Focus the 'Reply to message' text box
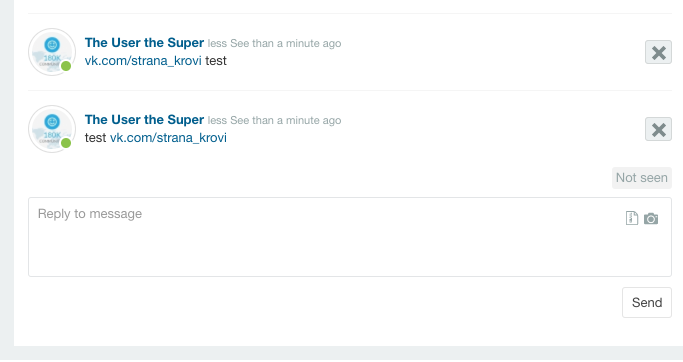The width and height of the screenshot is (683, 362). point(350,237)
